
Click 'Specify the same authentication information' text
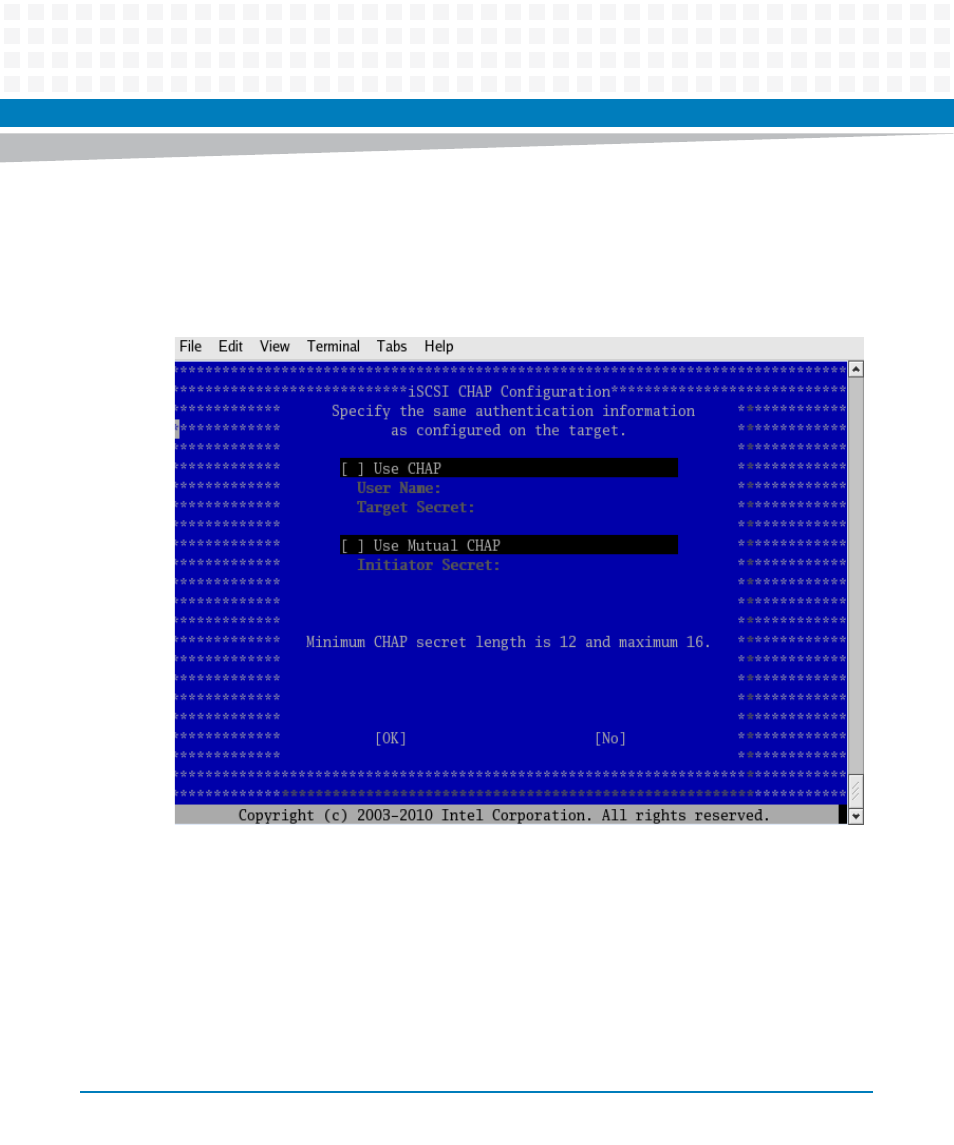click(x=513, y=411)
